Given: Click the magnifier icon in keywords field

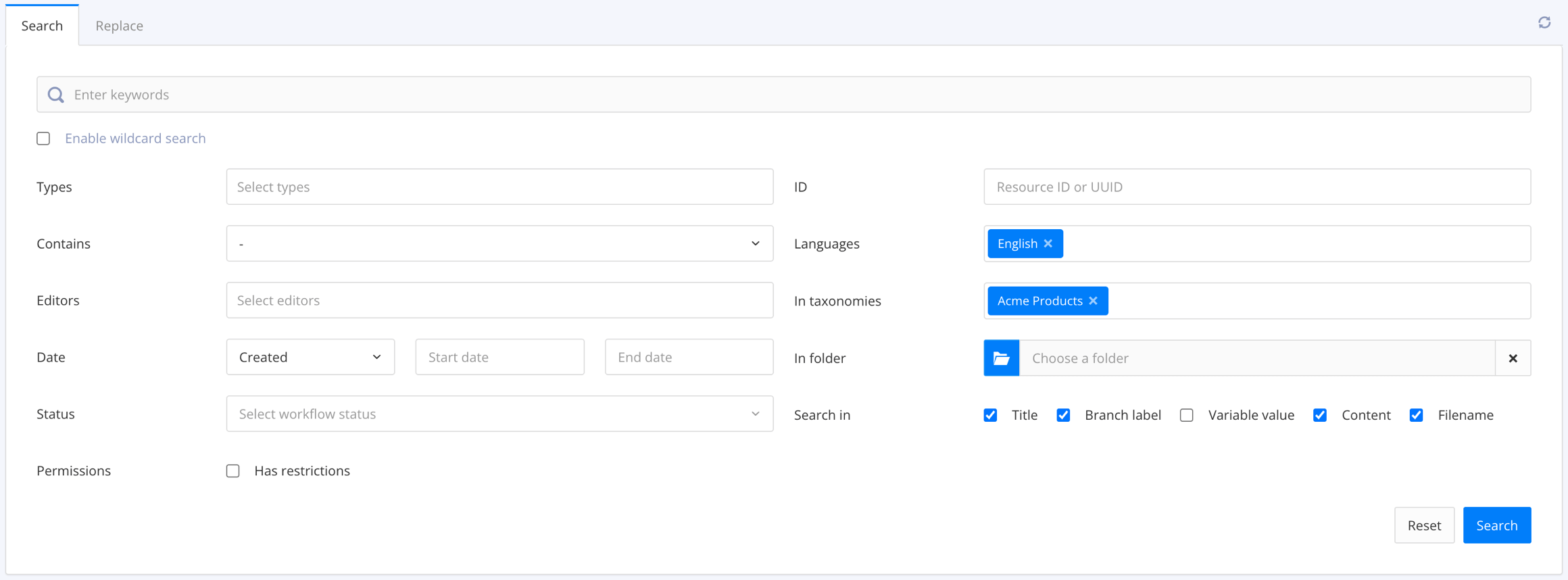Looking at the screenshot, I should coord(56,95).
